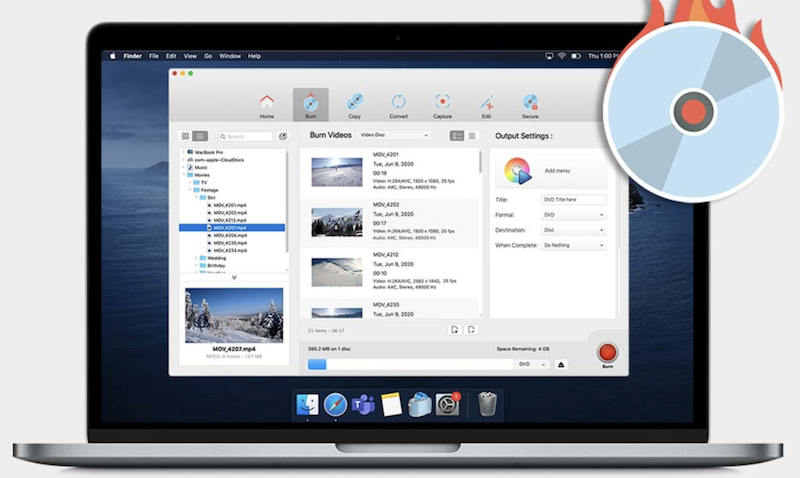Open the Edit menu in menu bar
The height and width of the screenshot is (478, 800).
[171, 56]
